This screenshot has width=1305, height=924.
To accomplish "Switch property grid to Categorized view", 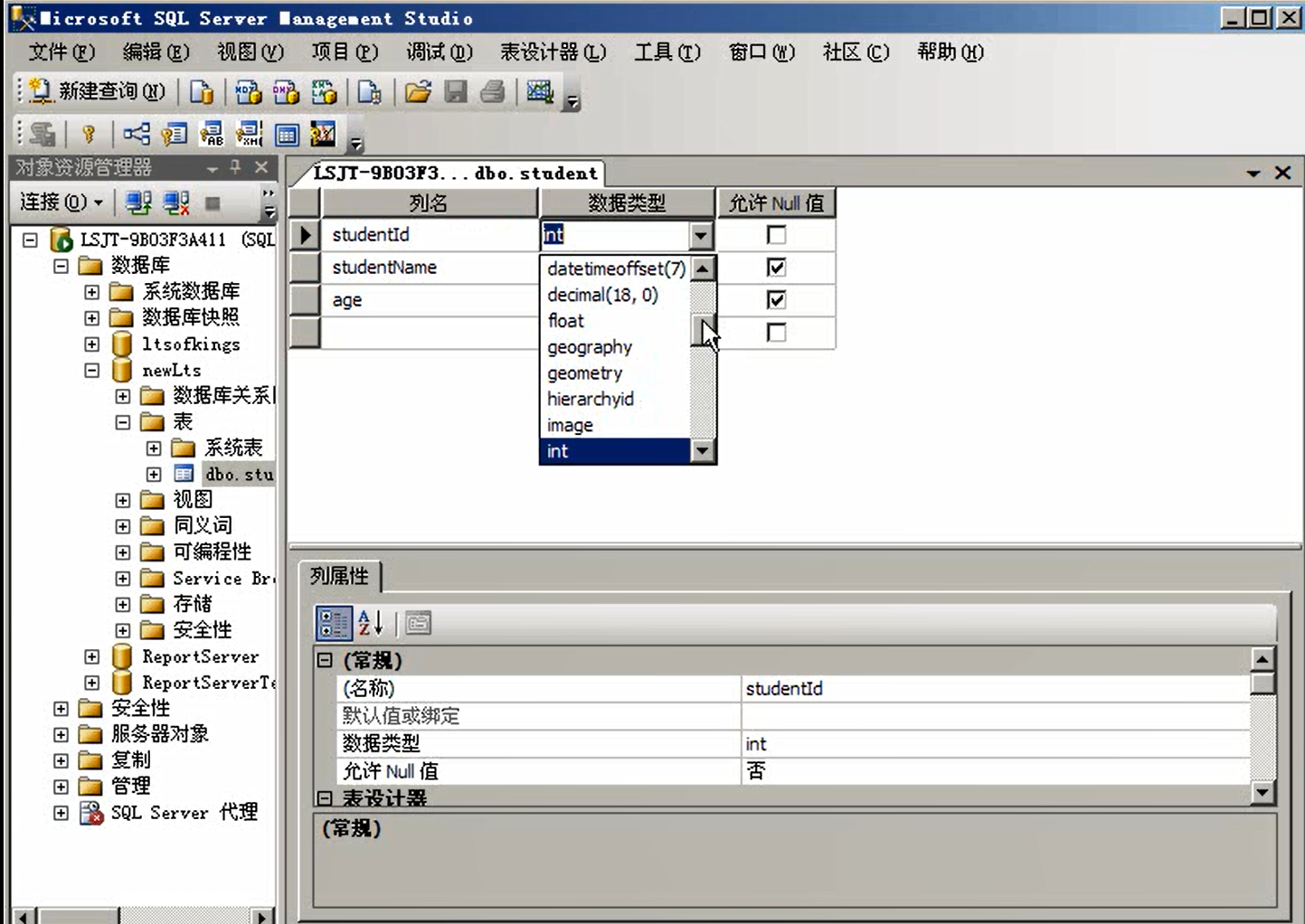I will (333, 623).
